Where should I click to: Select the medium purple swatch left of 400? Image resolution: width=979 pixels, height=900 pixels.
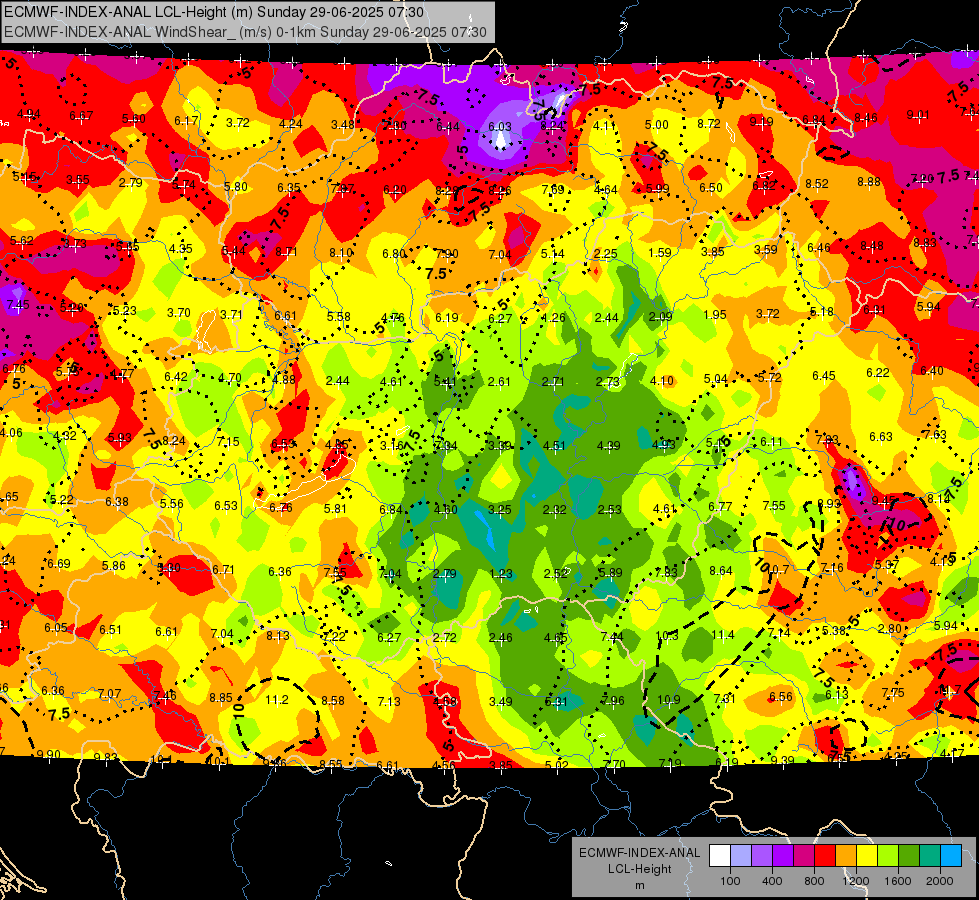pos(762,856)
